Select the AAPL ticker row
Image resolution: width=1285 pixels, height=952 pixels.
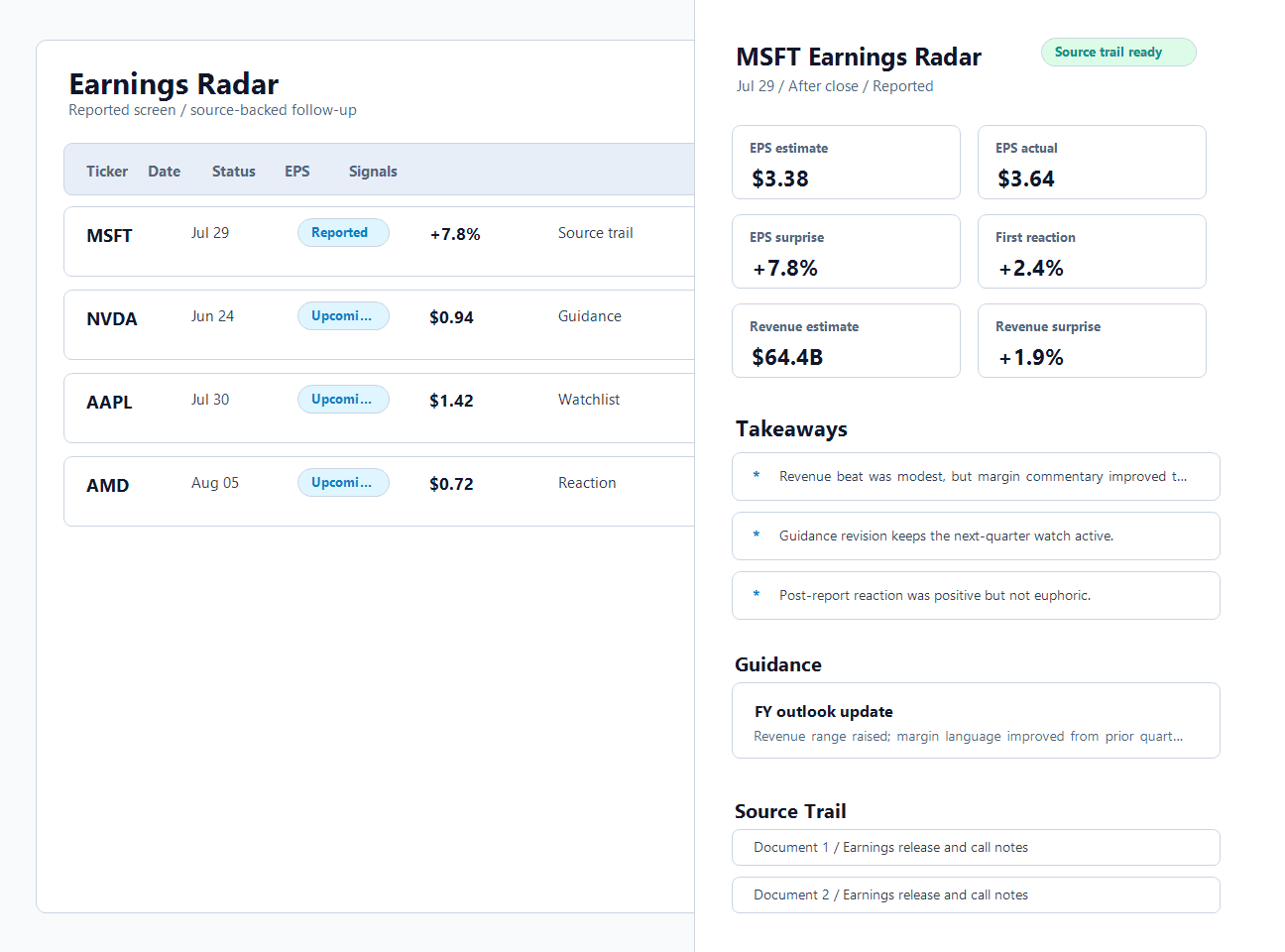(x=379, y=408)
